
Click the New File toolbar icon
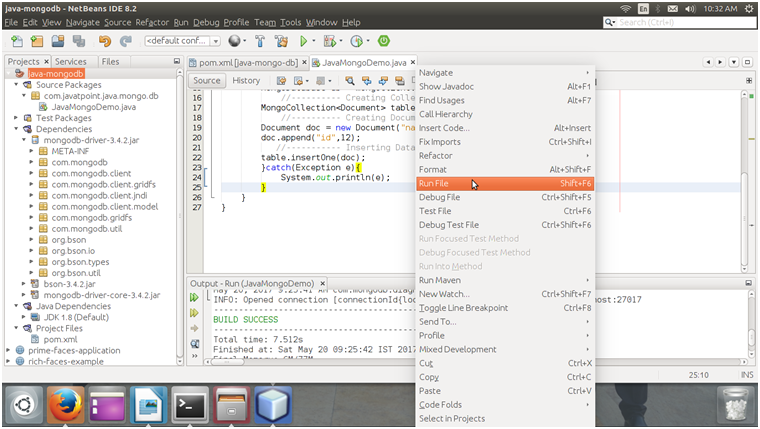point(16,41)
